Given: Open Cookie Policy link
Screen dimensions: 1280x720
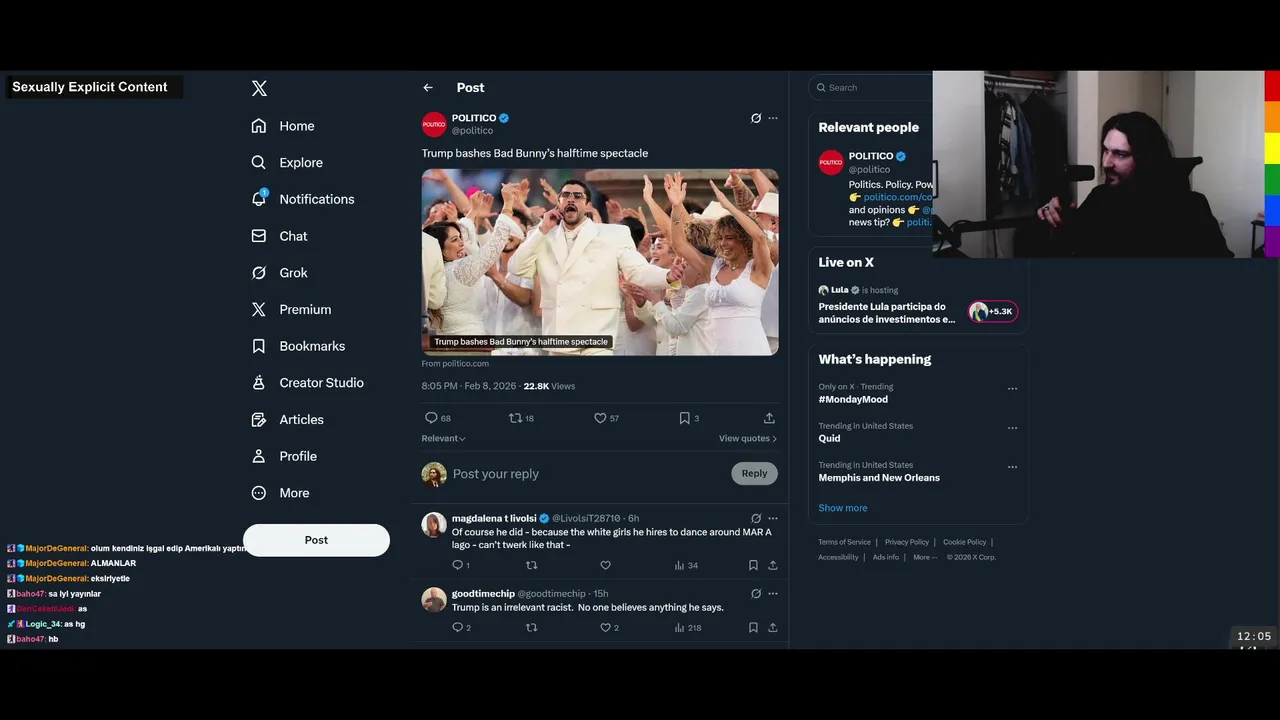Looking at the screenshot, I should tap(964, 542).
